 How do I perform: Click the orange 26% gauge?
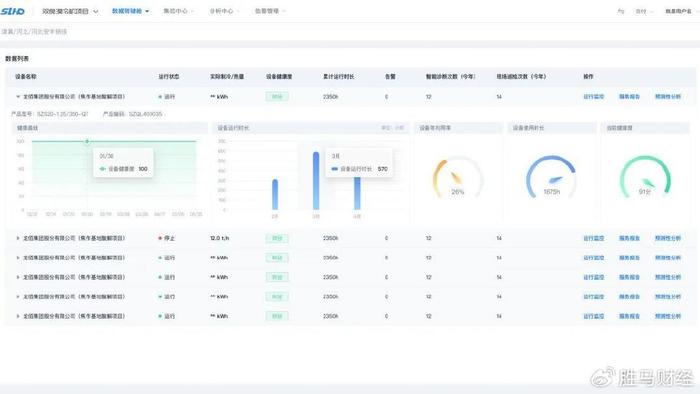click(458, 178)
